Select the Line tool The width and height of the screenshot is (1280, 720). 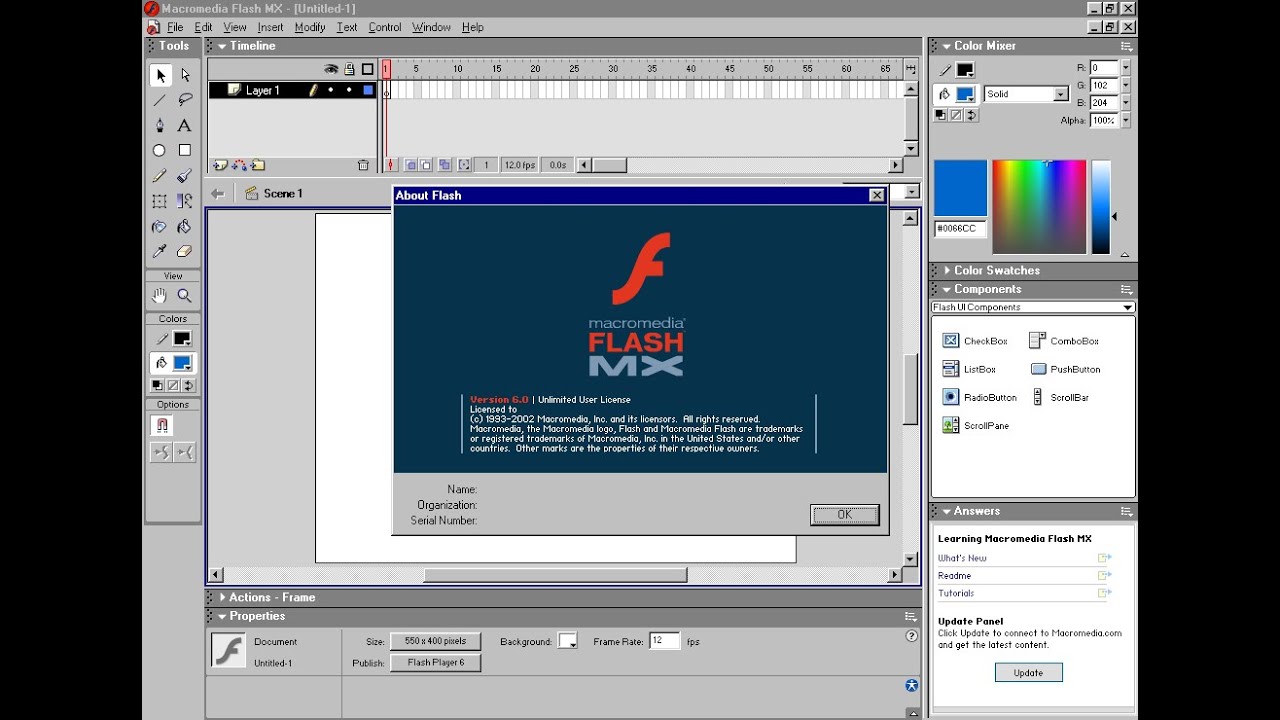pos(160,100)
